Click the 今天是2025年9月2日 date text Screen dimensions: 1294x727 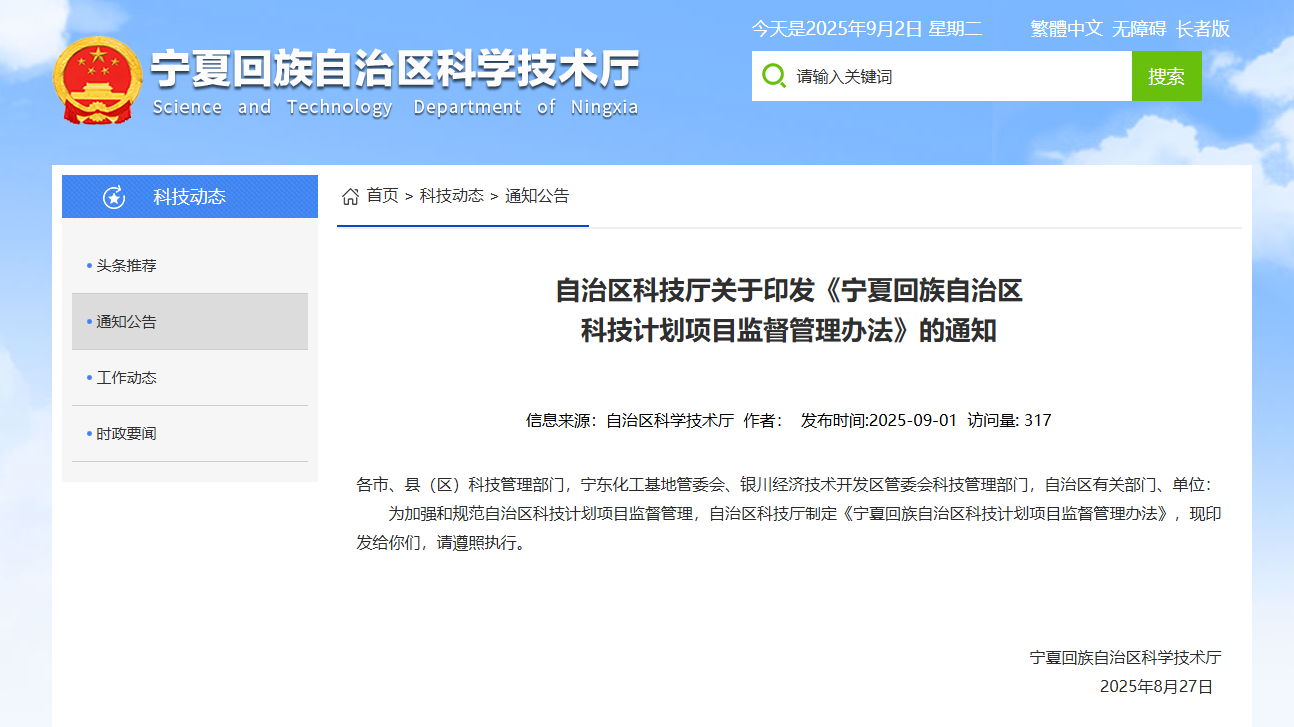(866, 29)
